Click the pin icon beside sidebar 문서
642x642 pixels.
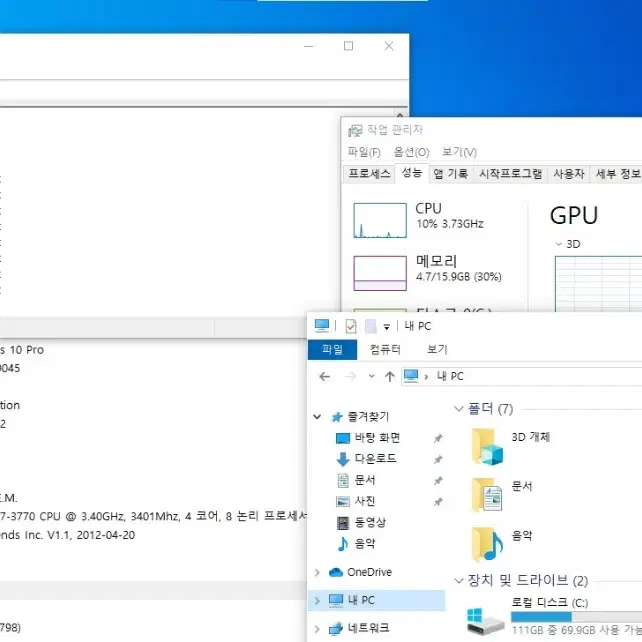point(438,480)
